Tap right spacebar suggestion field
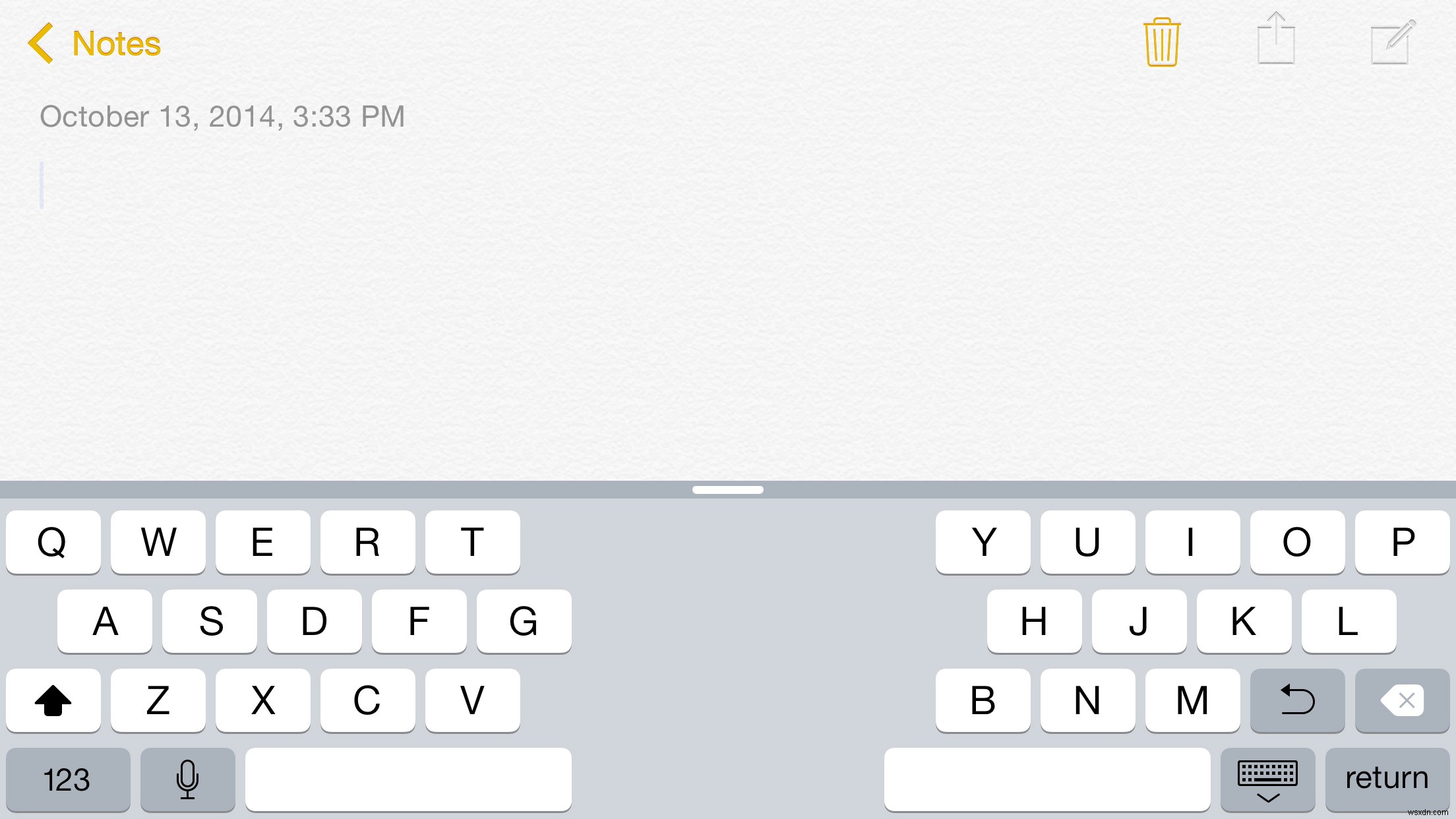The height and width of the screenshot is (819, 1456). (x=1047, y=779)
